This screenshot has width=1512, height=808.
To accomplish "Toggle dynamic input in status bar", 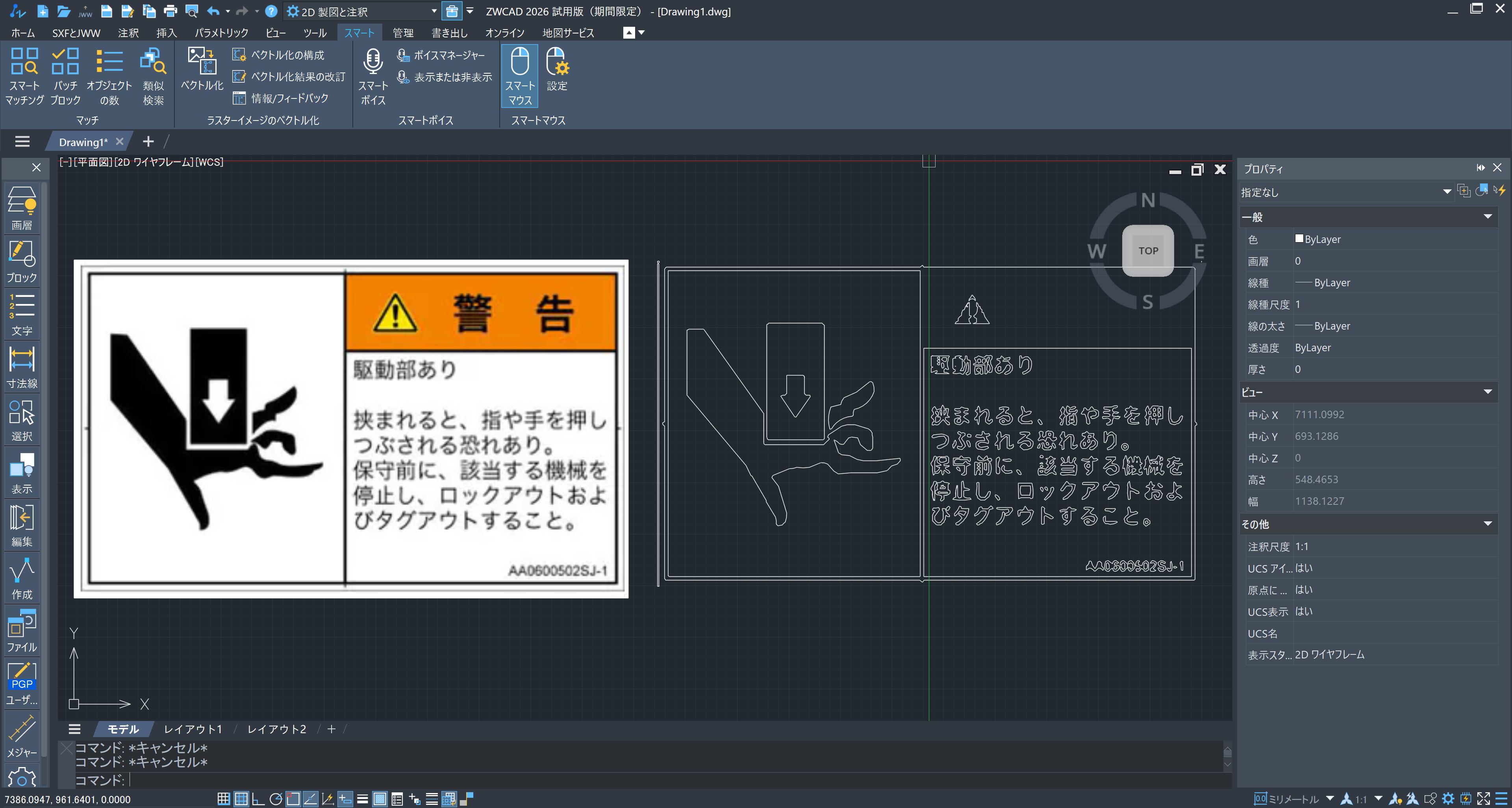I will [345, 799].
